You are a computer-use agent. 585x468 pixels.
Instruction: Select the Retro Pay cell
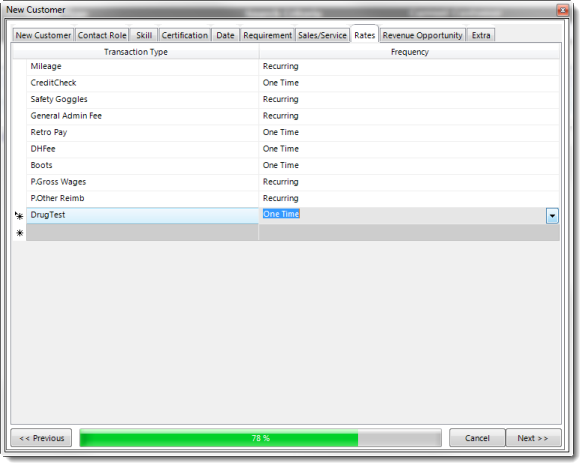click(143, 132)
